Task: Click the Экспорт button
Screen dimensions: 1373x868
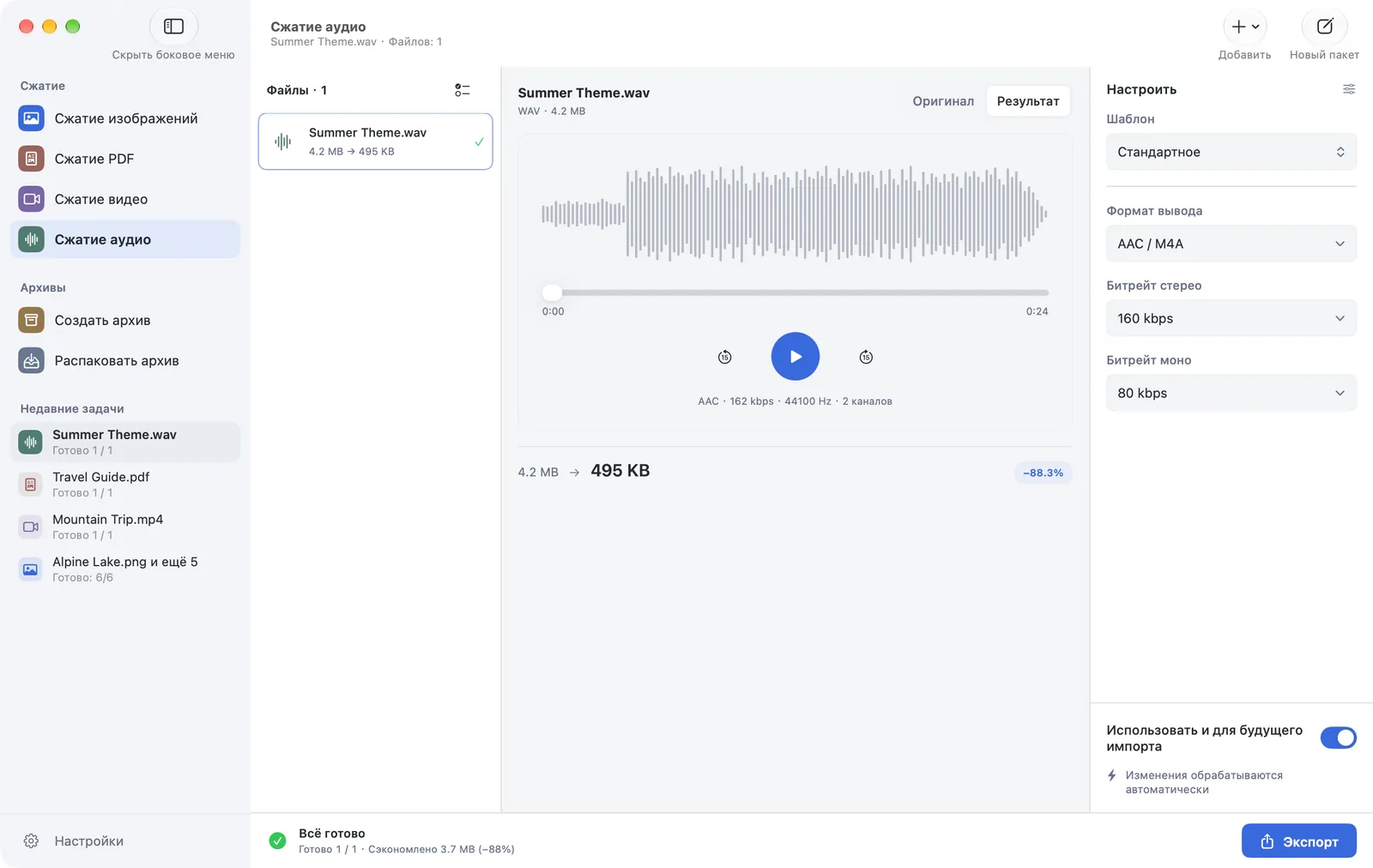Action: (1299, 841)
